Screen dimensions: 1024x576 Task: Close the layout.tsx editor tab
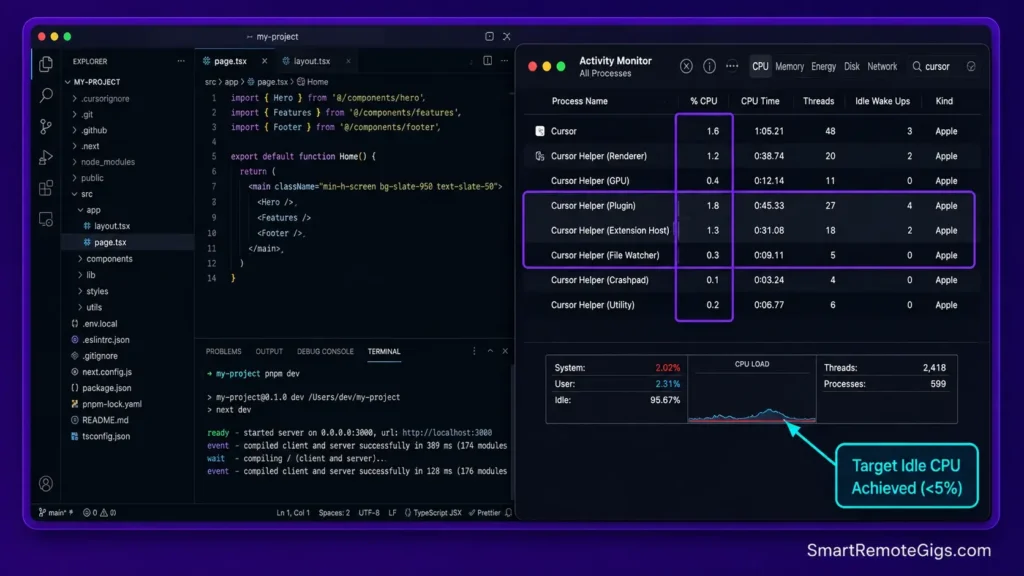[x=348, y=61]
